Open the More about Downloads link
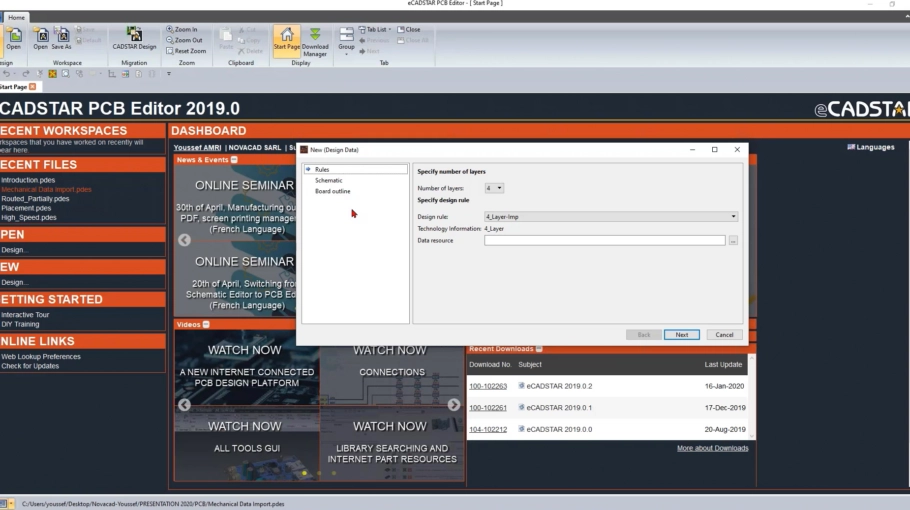This screenshot has width=910, height=510. (712, 448)
